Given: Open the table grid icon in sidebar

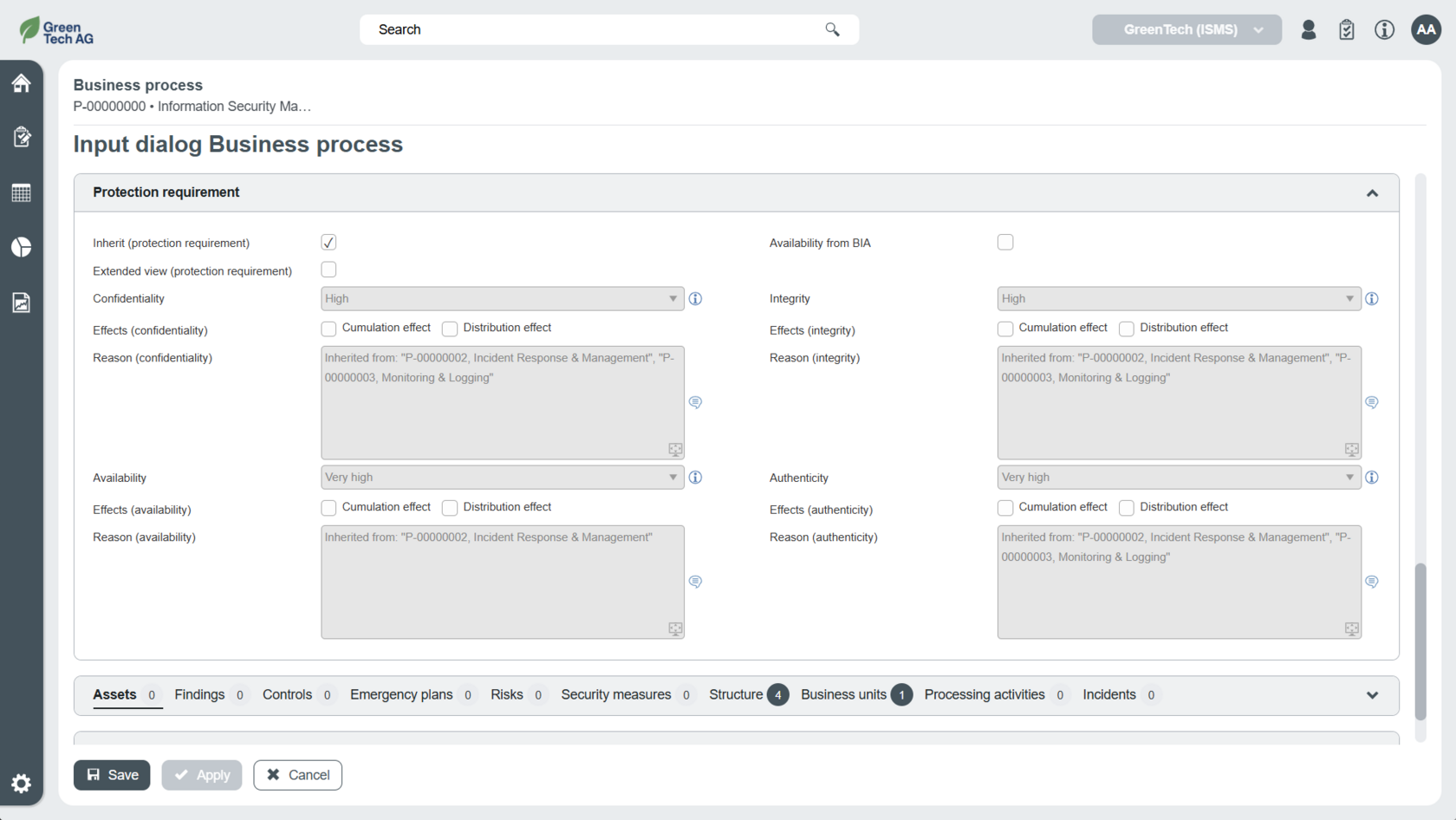Looking at the screenshot, I should pos(22,192).
